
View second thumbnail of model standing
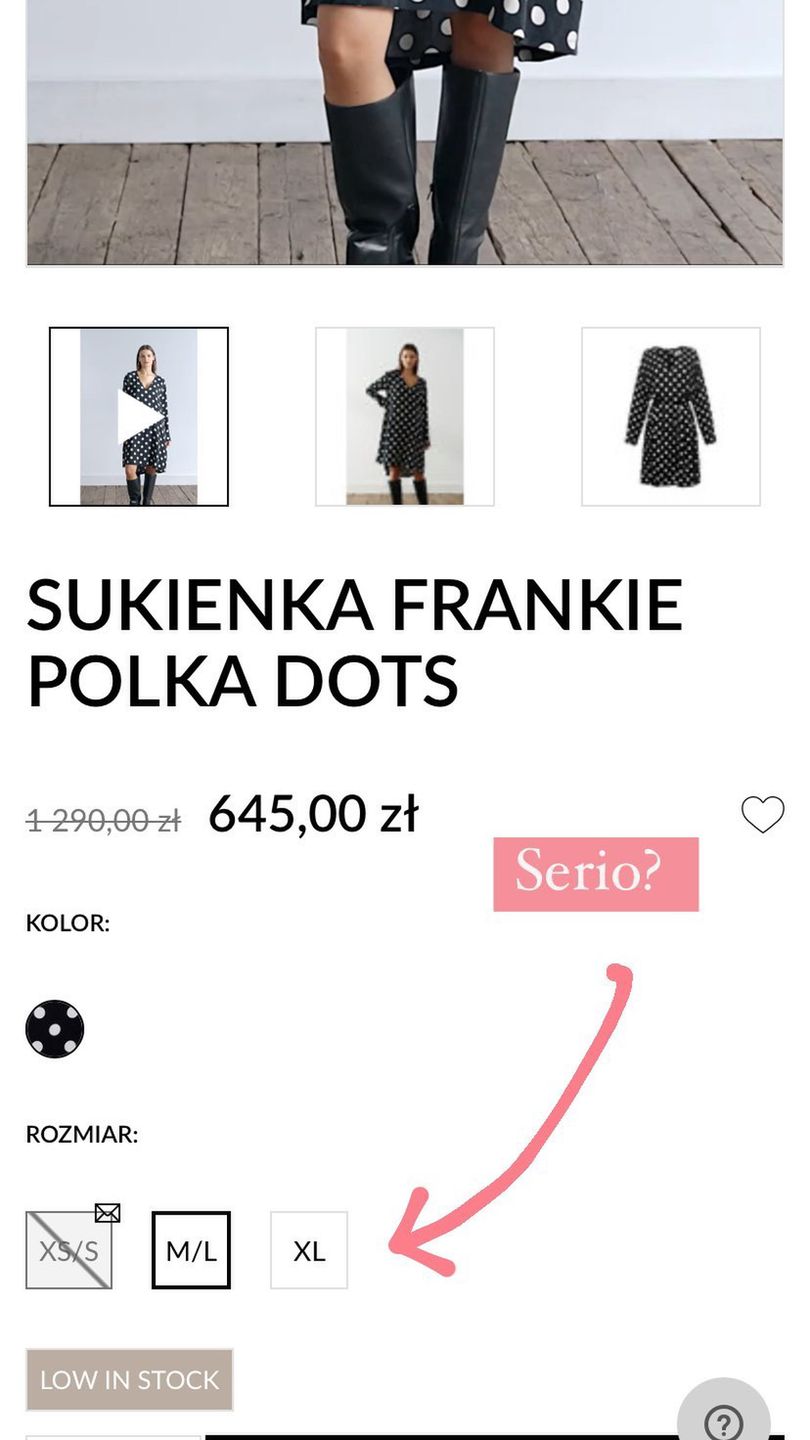point(405,417)
